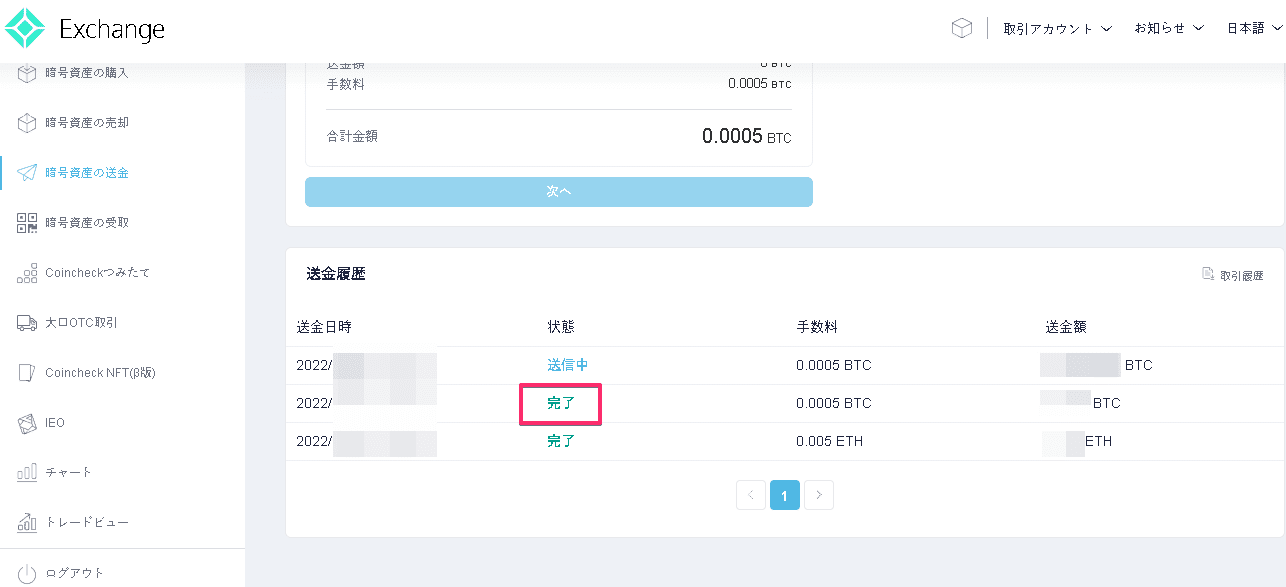
Task: Click the Coincheck Exchange logo icon
Action: (25, 29)
